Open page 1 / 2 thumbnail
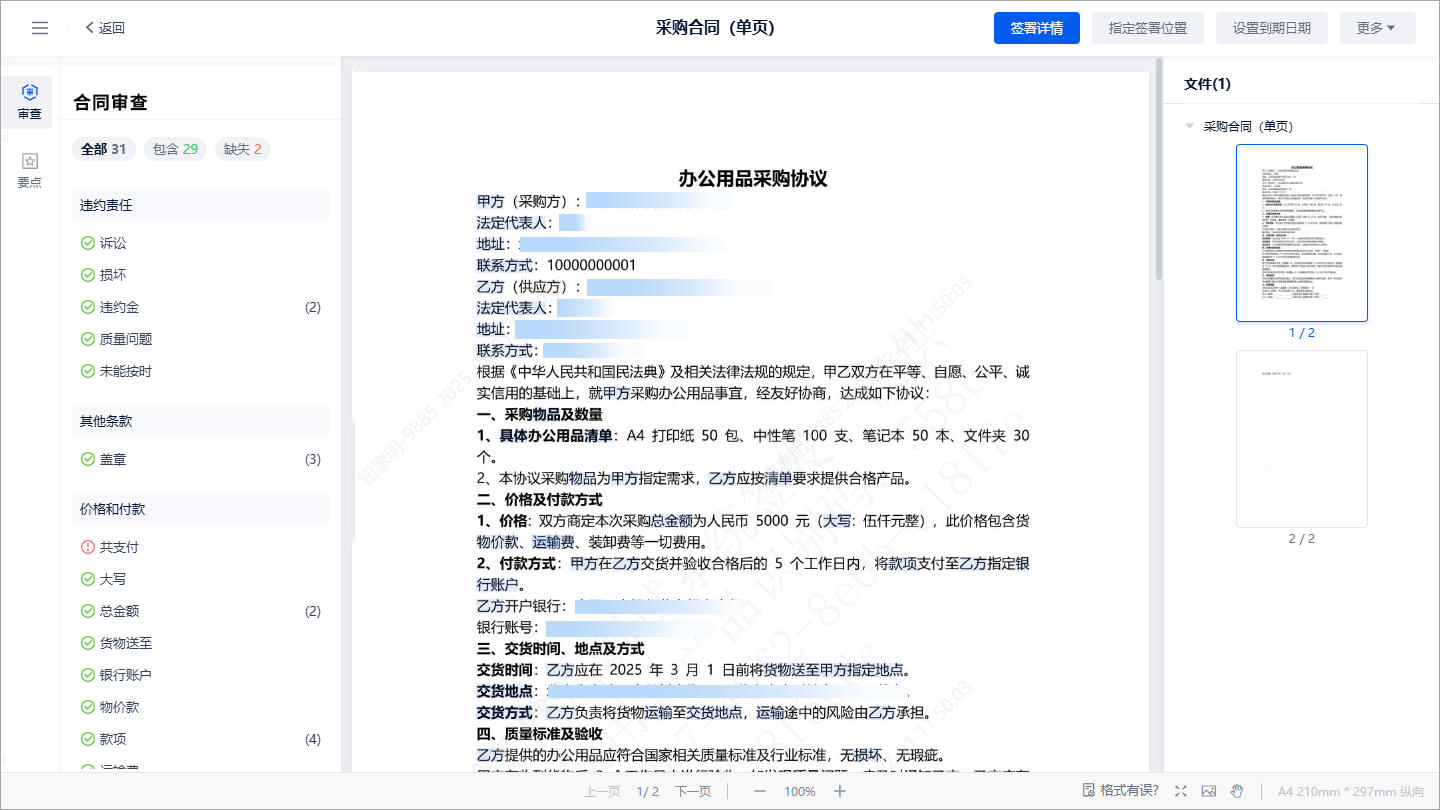The image size is (1440, 810). (1302, 233)
